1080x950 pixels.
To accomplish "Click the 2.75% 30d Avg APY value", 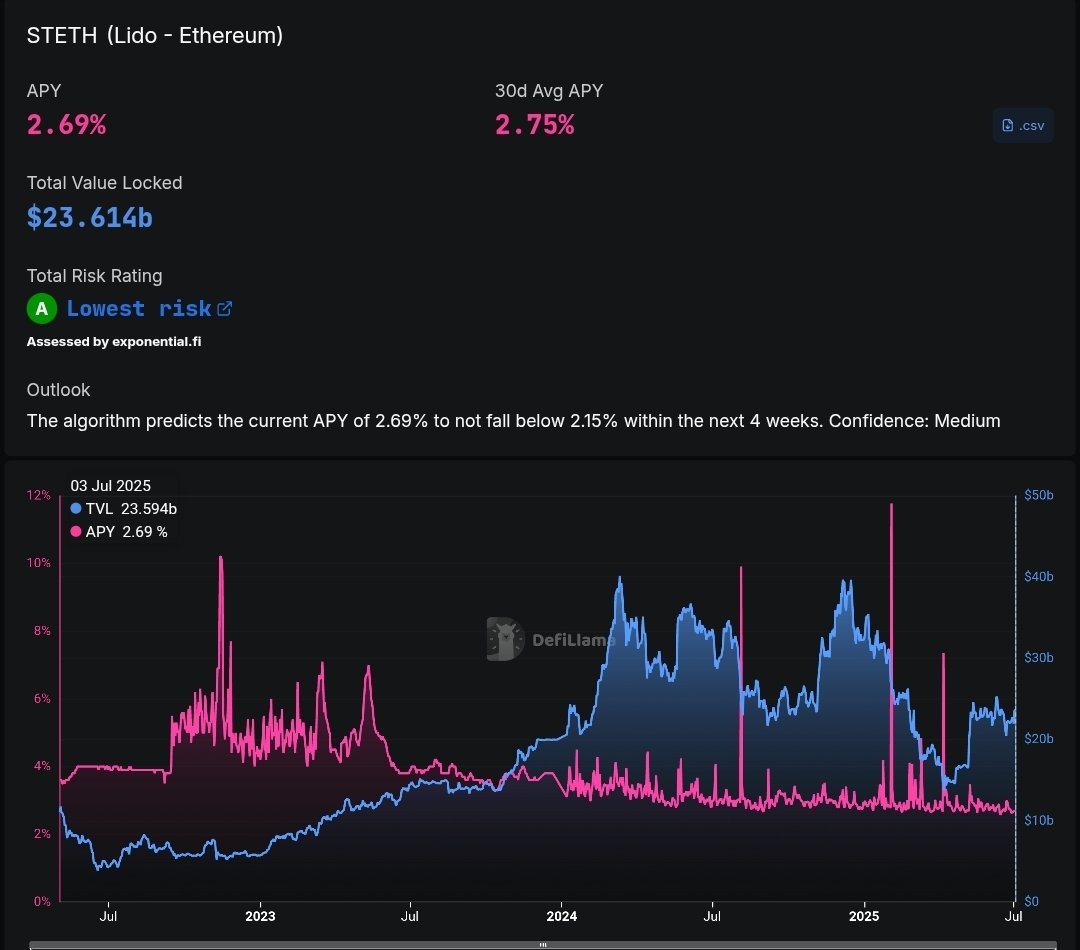I will 534,125.
